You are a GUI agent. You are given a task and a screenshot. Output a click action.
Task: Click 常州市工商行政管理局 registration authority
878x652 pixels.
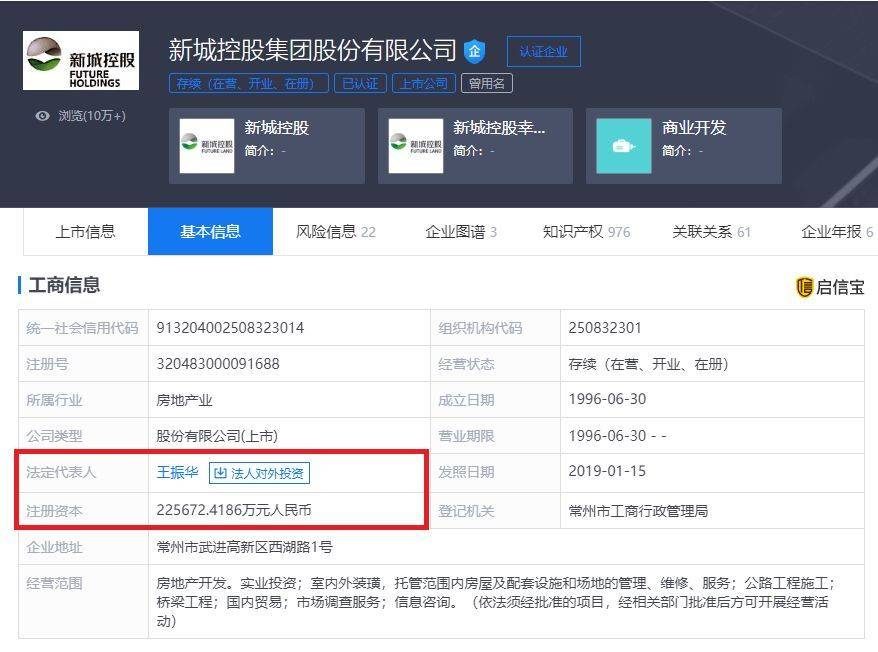click(x=638, y=511)
